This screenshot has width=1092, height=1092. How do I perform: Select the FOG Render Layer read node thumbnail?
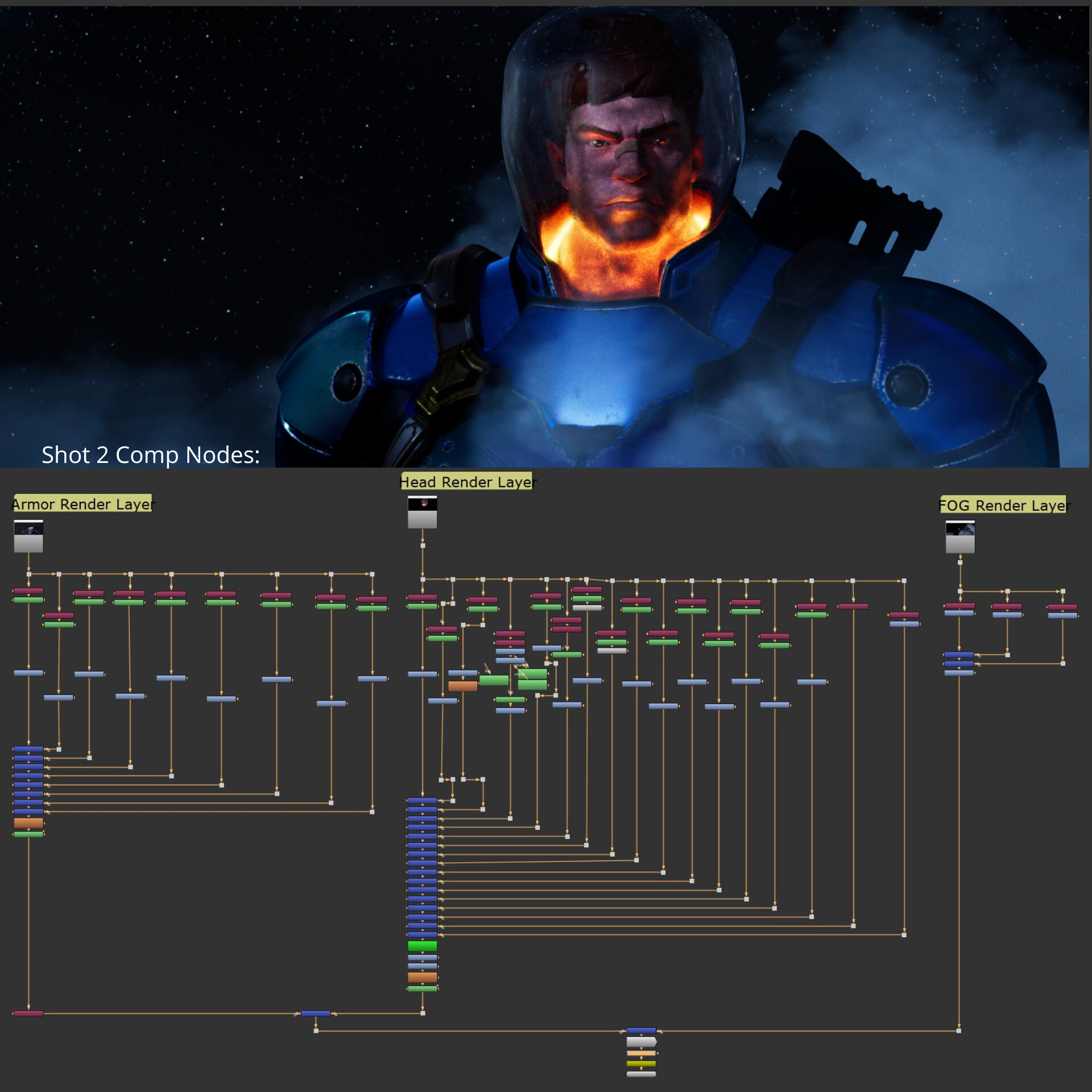(x=960, y=537)
